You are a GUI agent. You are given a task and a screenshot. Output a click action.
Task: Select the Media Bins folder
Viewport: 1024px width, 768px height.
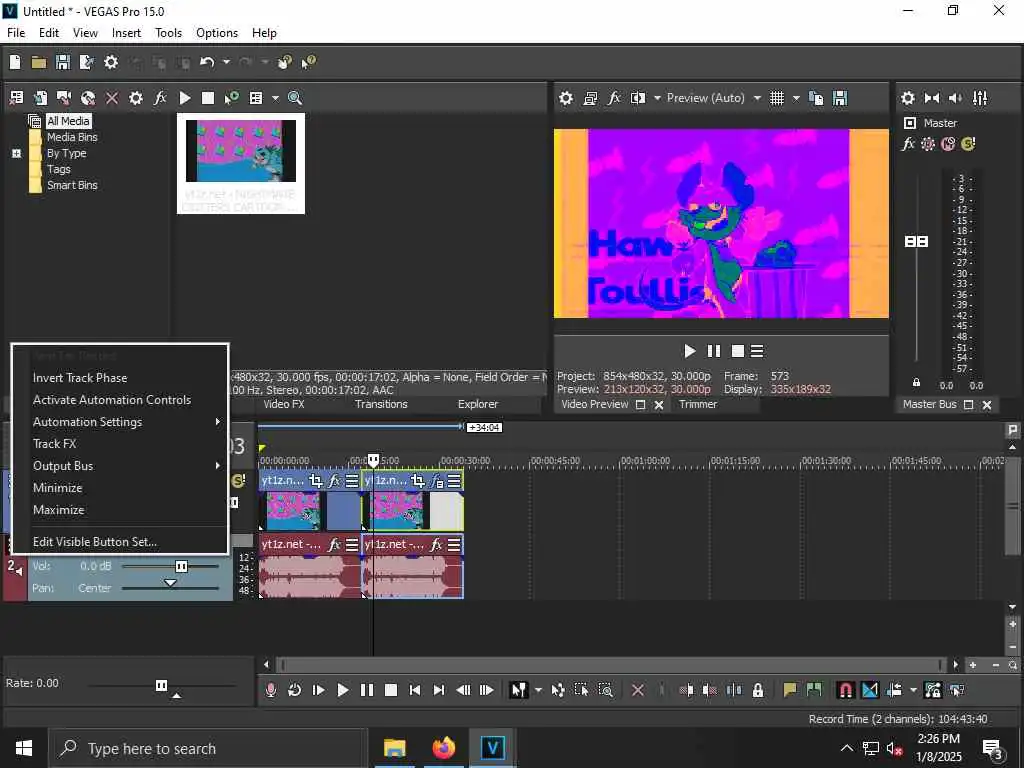coord(72,137)
